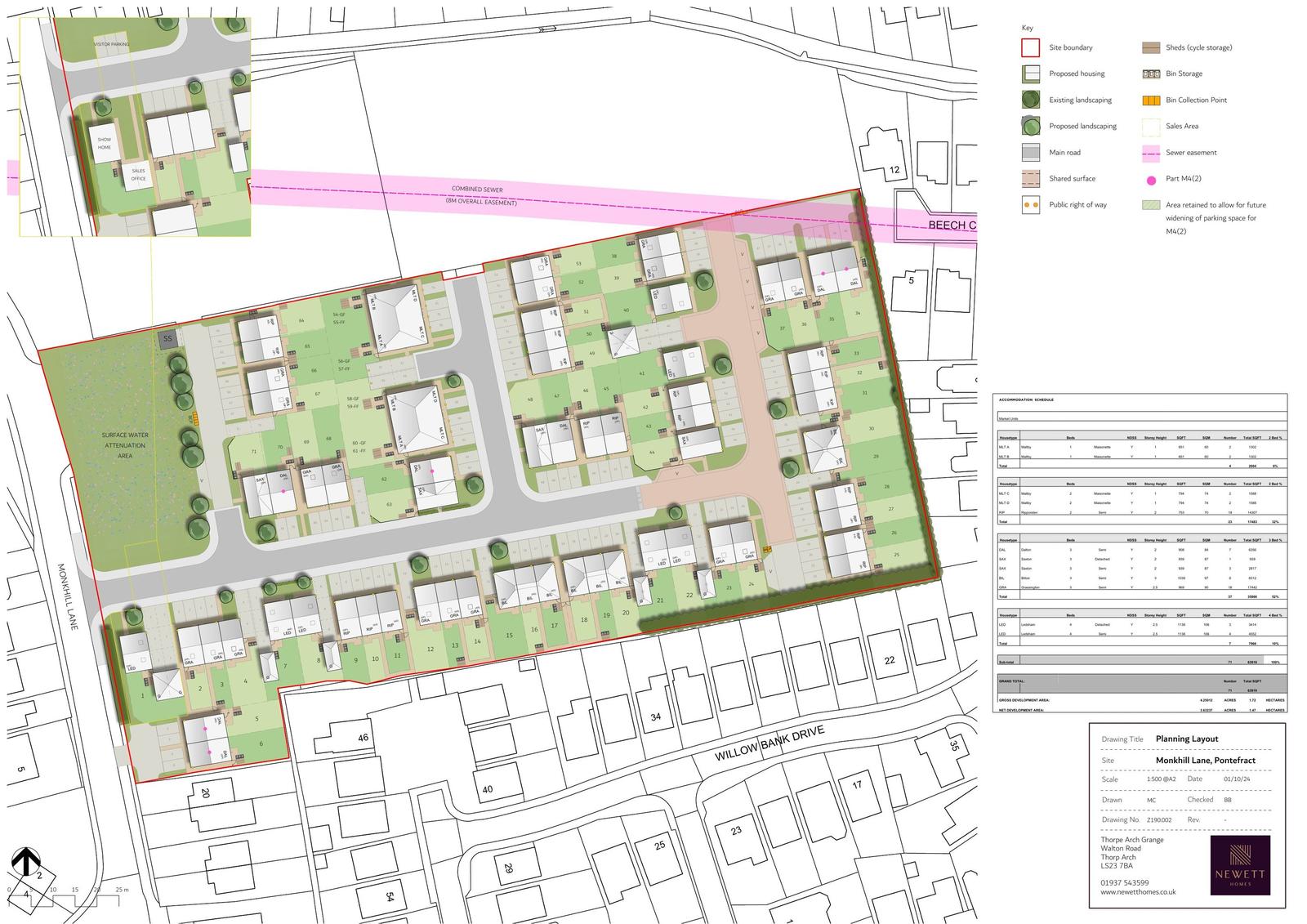Click the pink Part M4(2) dot in key
Viewport: 1307px width, 924px height.
coord(1150,180)
